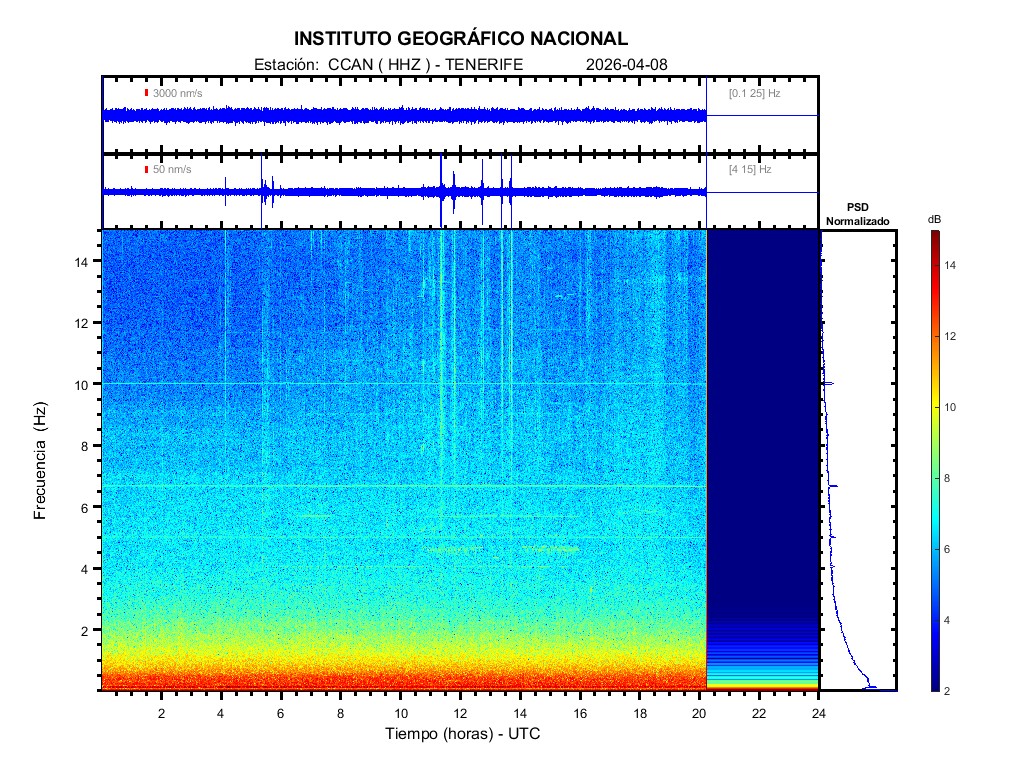Click hour 12 on the time axis

click(460, 713)
